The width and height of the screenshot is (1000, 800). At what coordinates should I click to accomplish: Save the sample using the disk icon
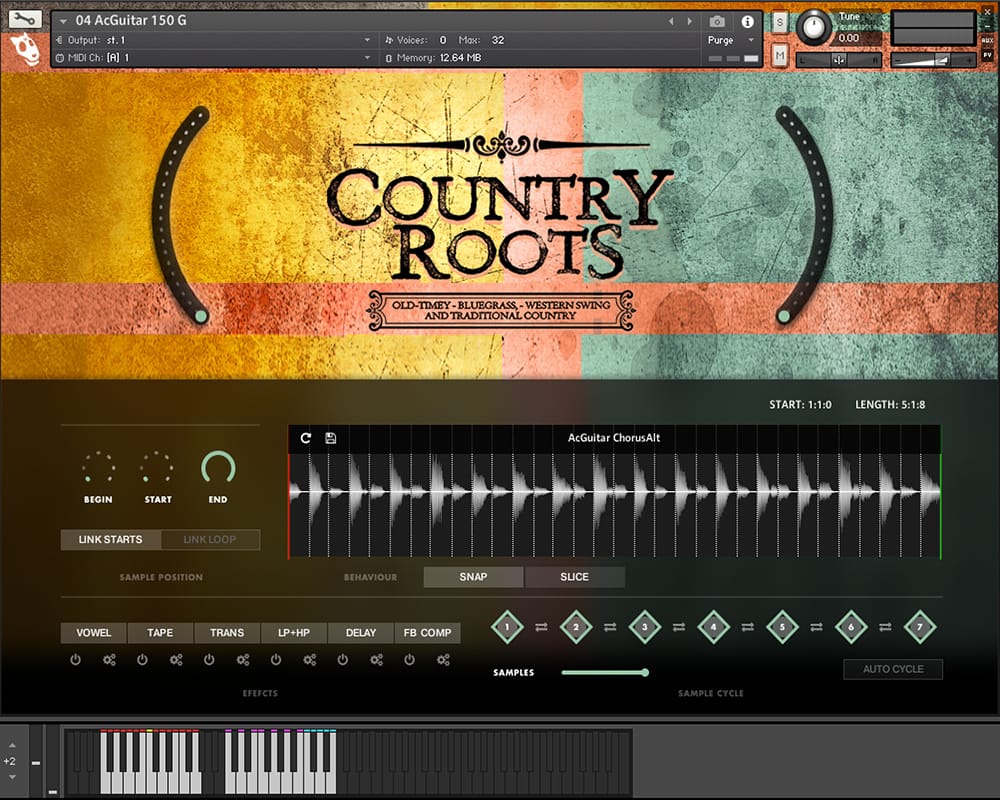tap(331, 438)
